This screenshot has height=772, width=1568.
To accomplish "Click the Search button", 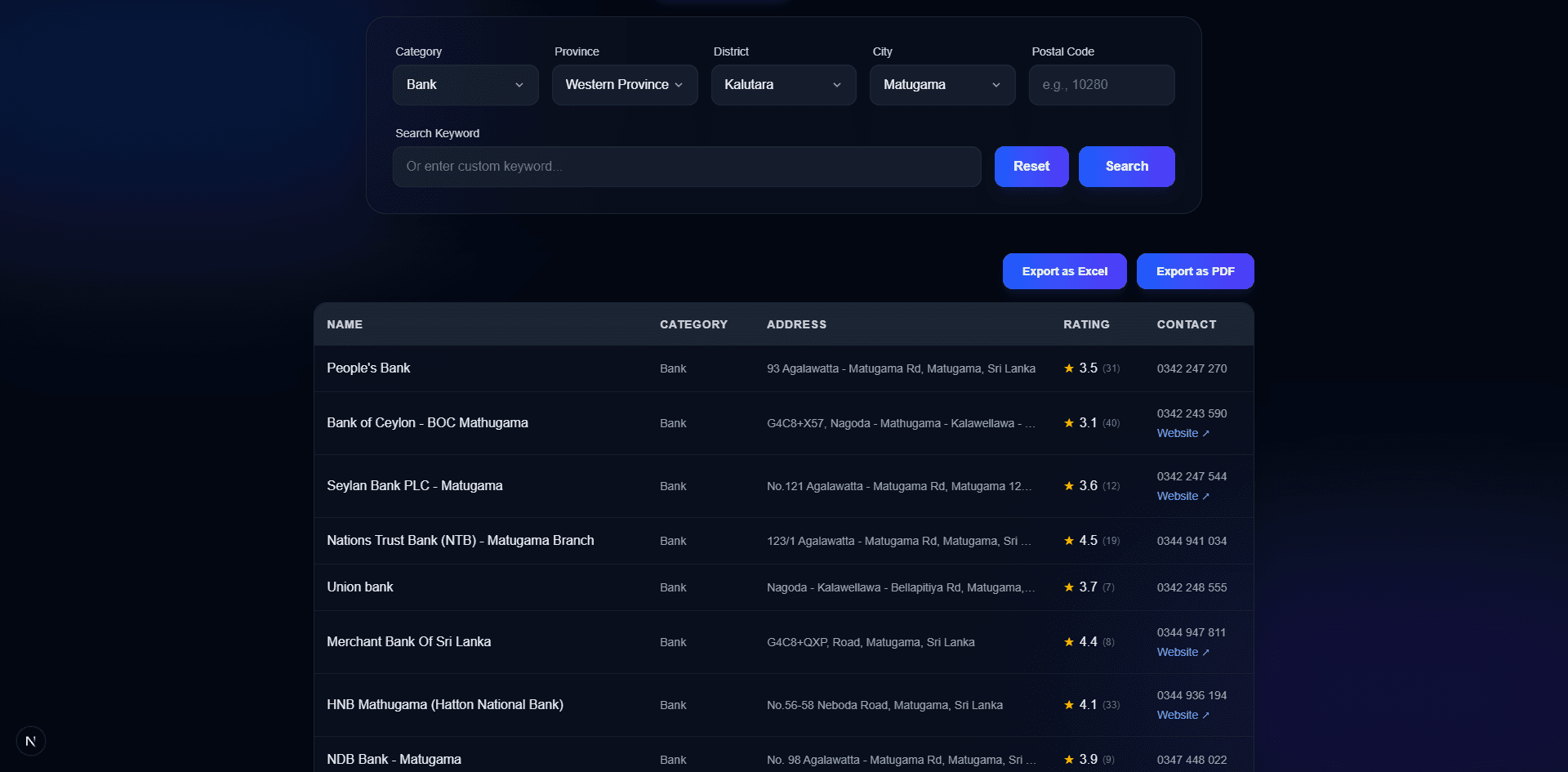I will (x=1127, y=167).
